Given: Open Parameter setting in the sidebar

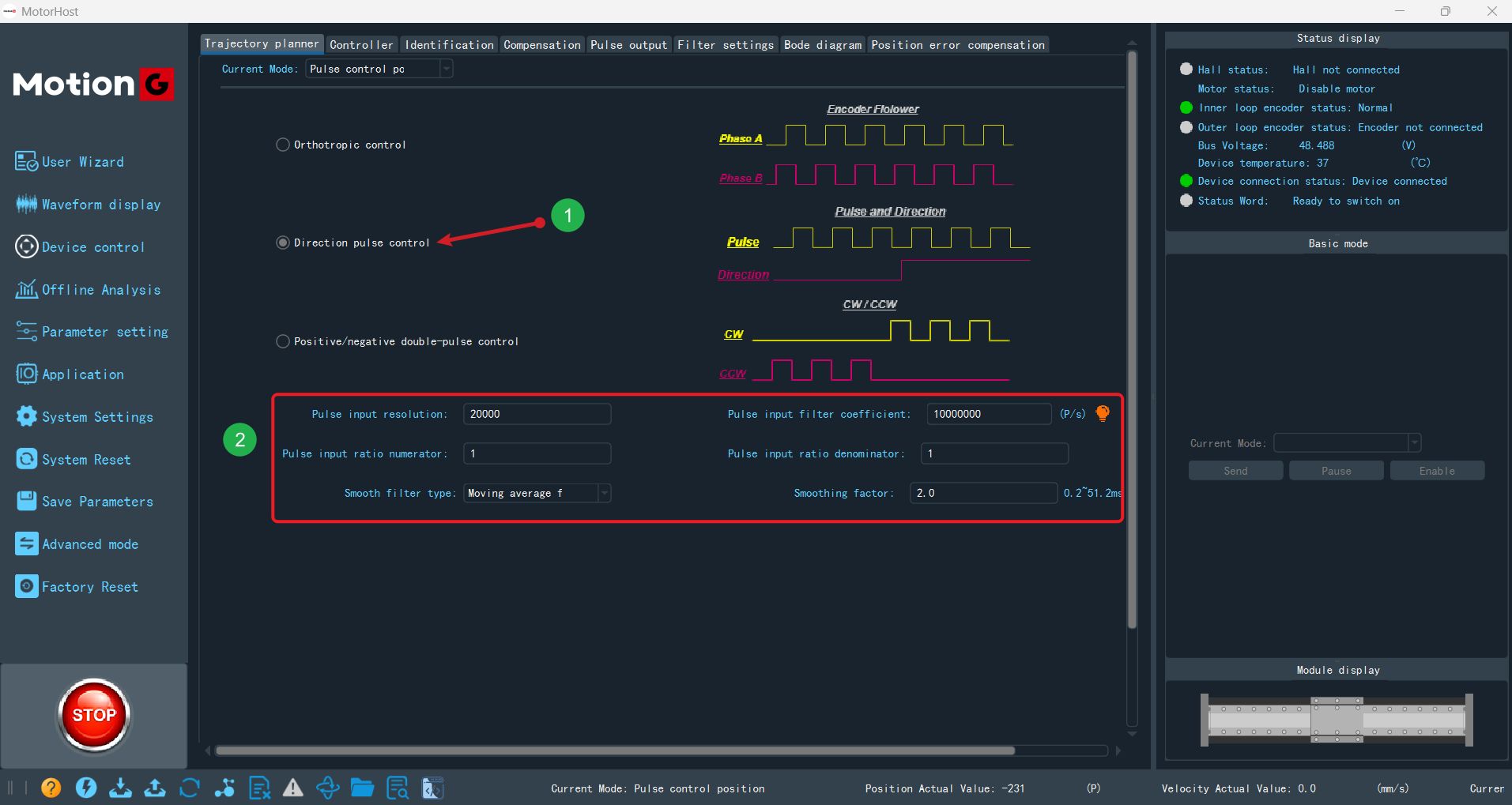Looking at the screenshot, I should coord(92,332).
